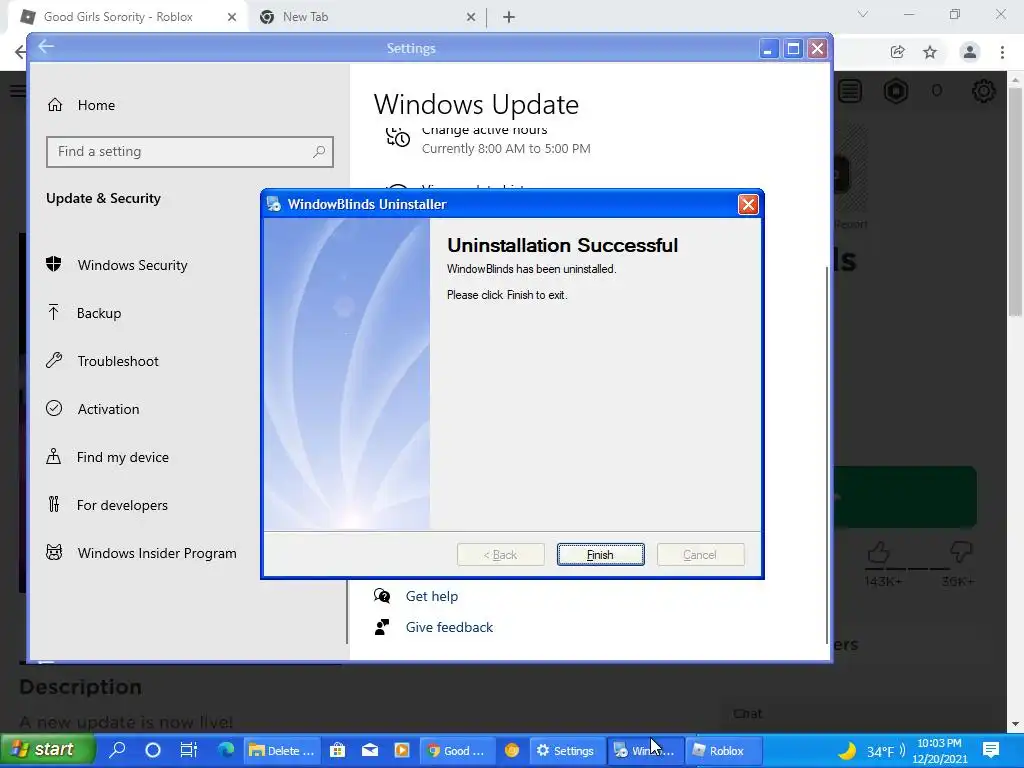The height and width of the screenshot is (768, 1024).
Task: Click the Roblox thumbs down icon
Action: 961,553
